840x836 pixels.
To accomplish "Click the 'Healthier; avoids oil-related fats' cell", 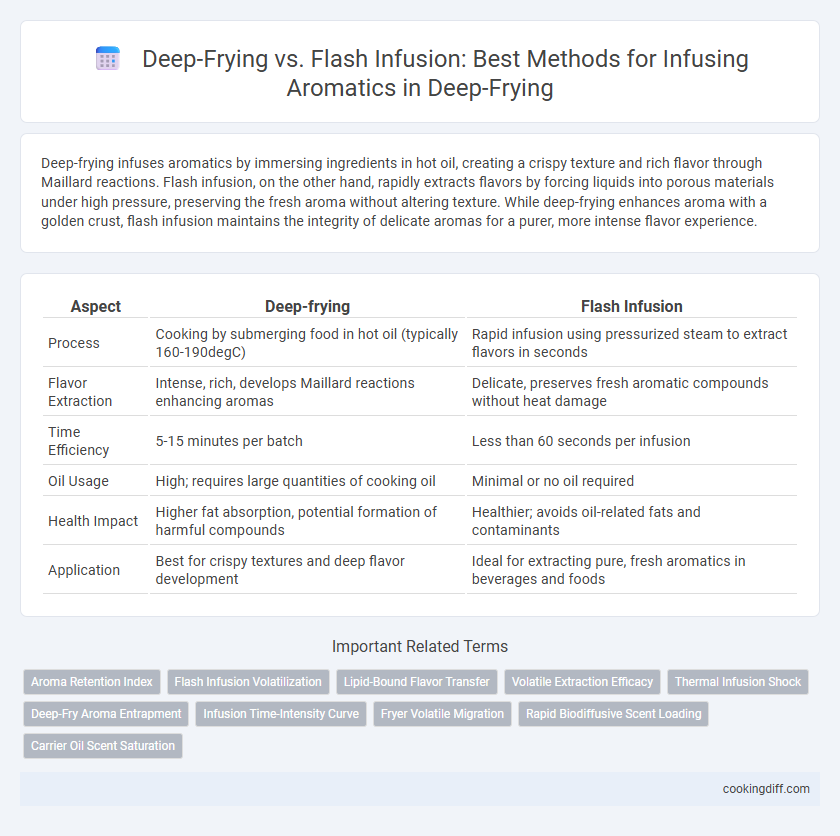I will (632, 521).
